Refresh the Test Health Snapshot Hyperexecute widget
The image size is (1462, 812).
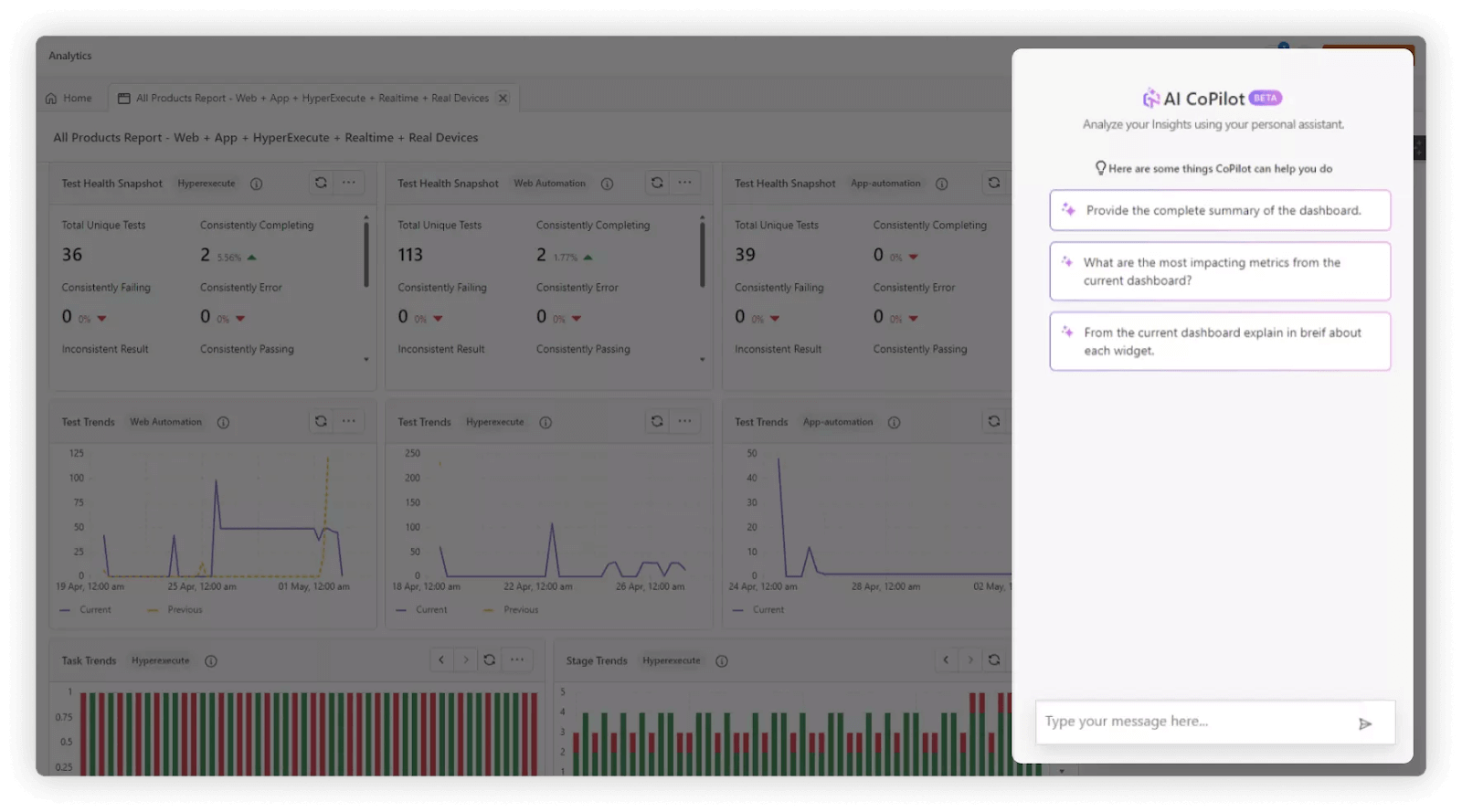321,183
